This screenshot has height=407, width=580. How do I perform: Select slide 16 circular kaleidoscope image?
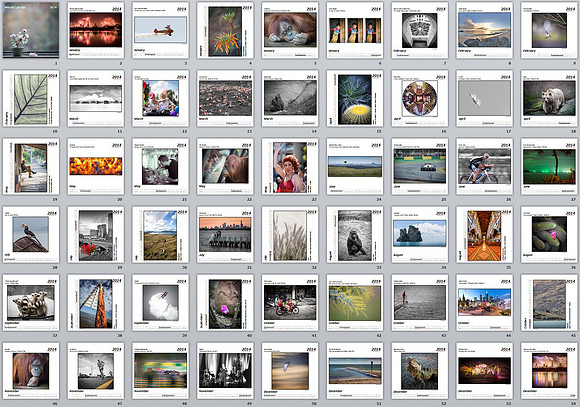point(420,98)
